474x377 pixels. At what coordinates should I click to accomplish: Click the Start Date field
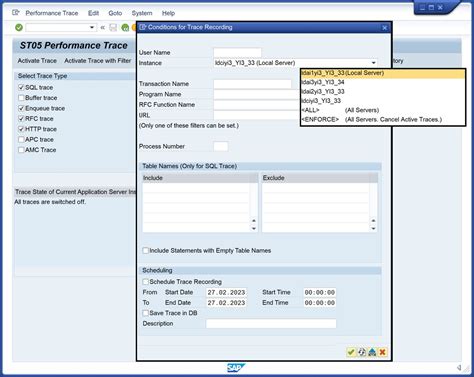(226, 292)
